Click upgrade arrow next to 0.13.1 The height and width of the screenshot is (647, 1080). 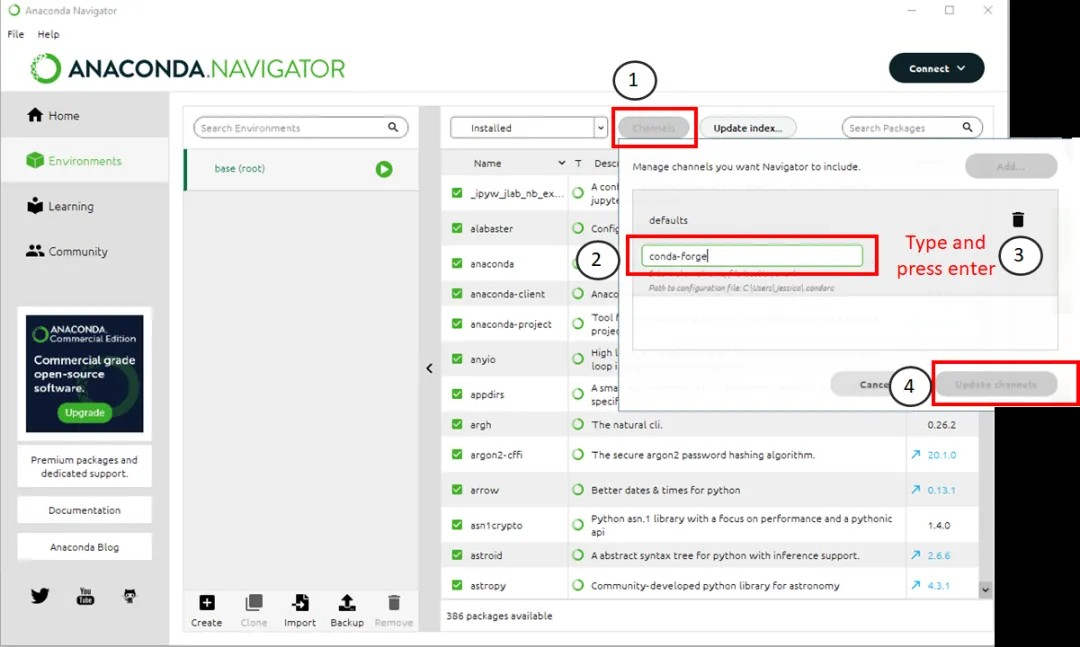(915, 490)
